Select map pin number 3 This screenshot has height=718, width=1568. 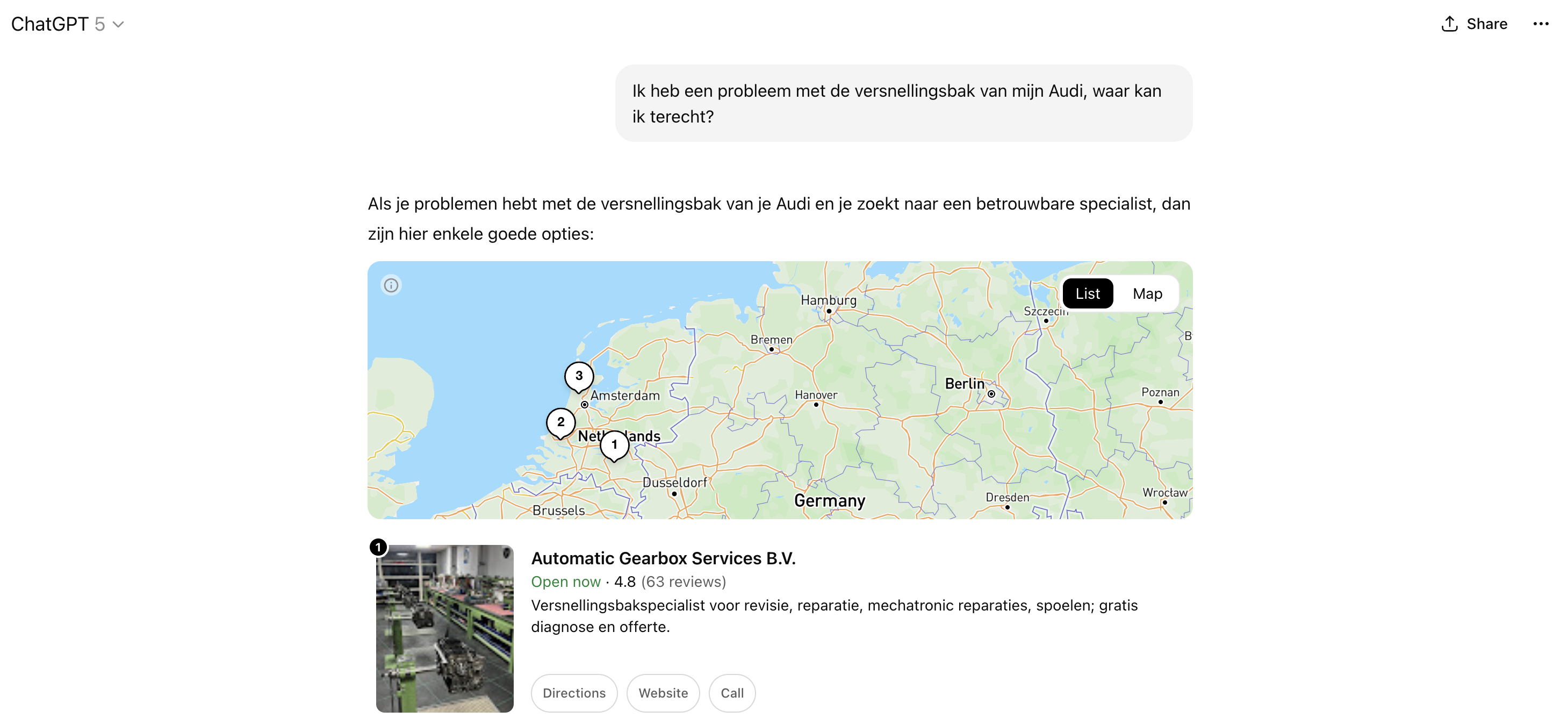(x=579, y=377)
